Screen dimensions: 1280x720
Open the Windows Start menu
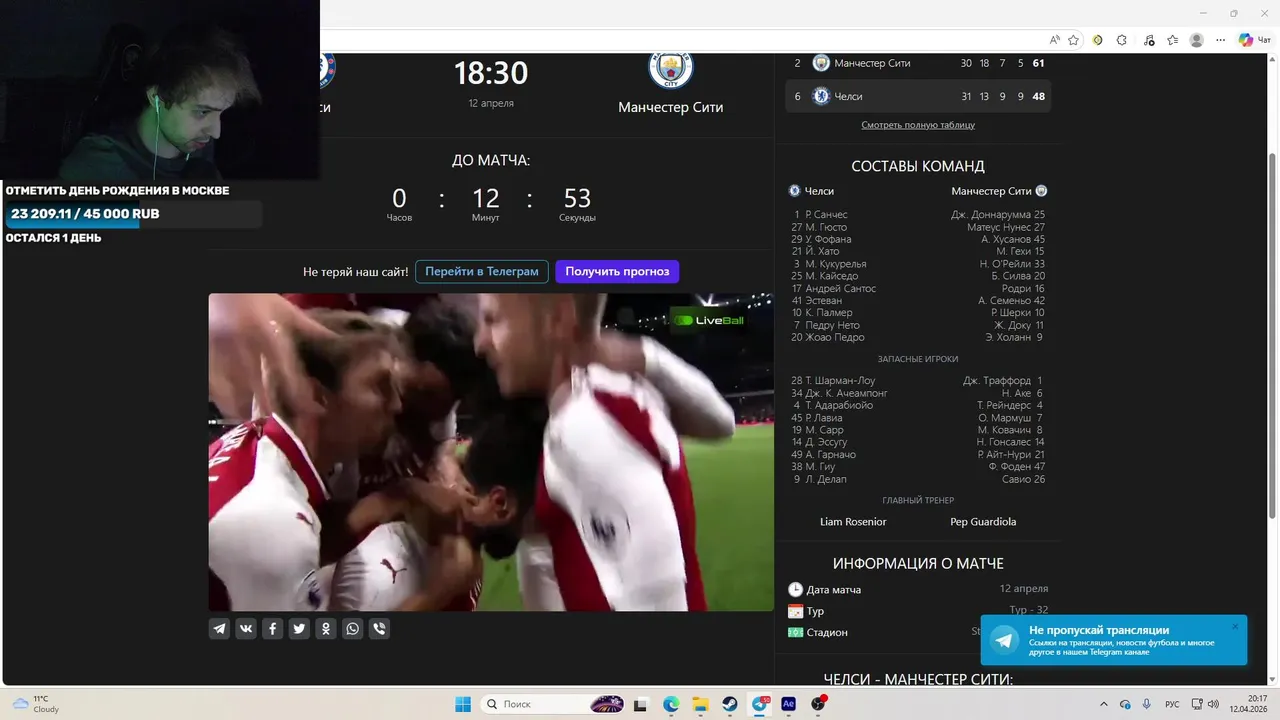coord(463,704)
